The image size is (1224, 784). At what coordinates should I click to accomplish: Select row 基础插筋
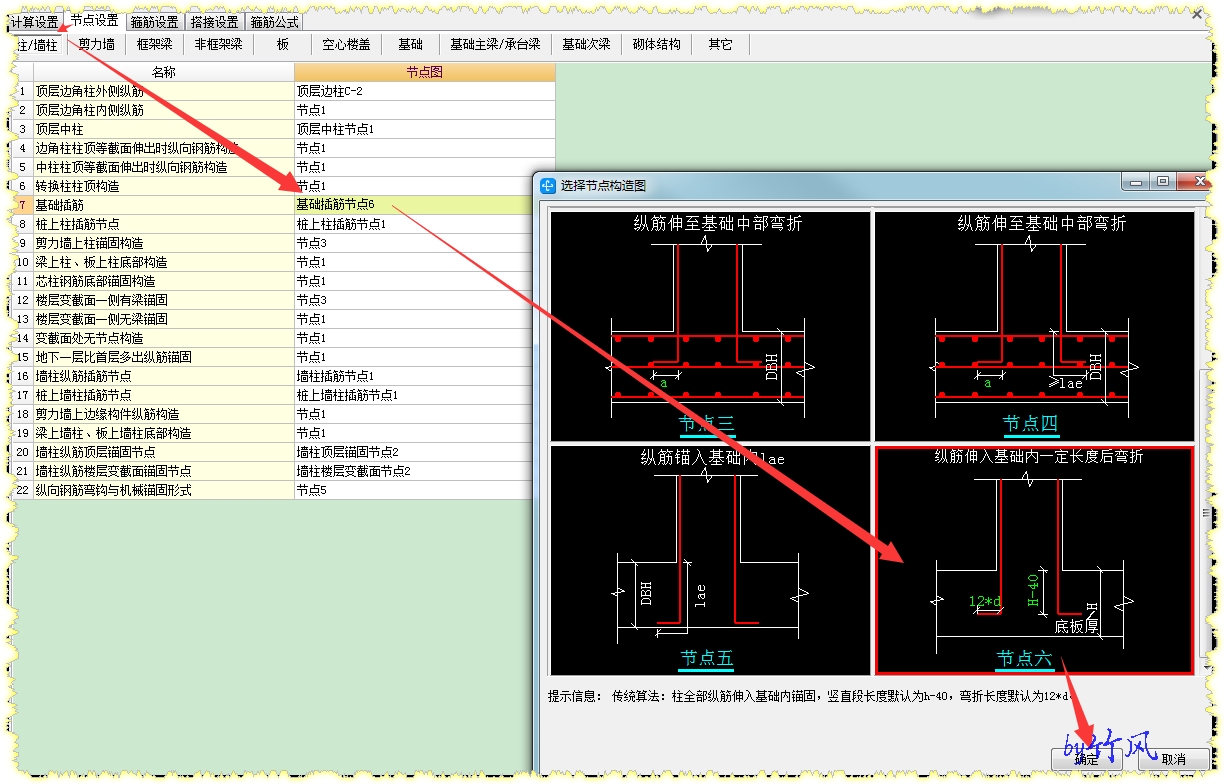pos(164,205)
